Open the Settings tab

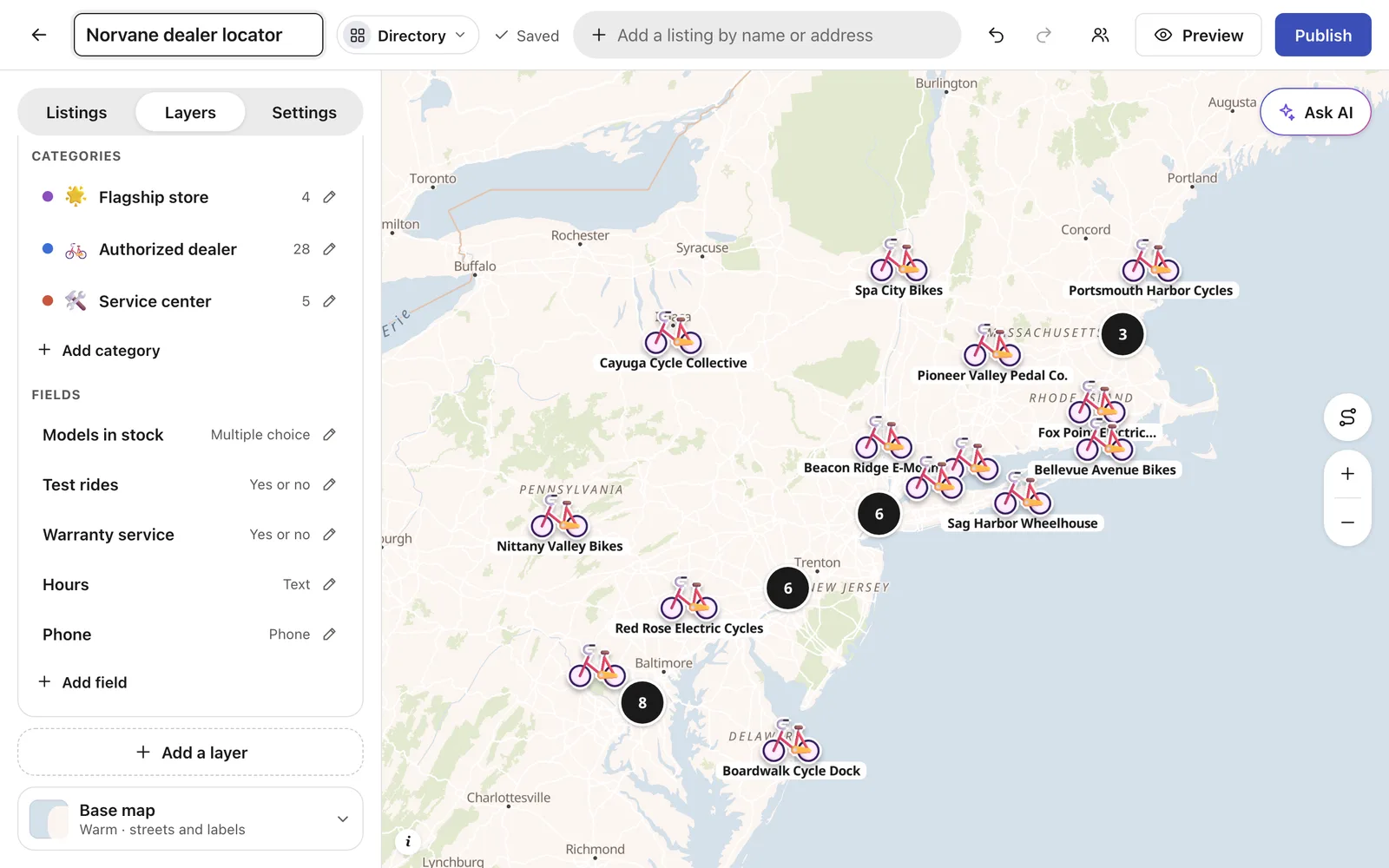click(304, 112)
